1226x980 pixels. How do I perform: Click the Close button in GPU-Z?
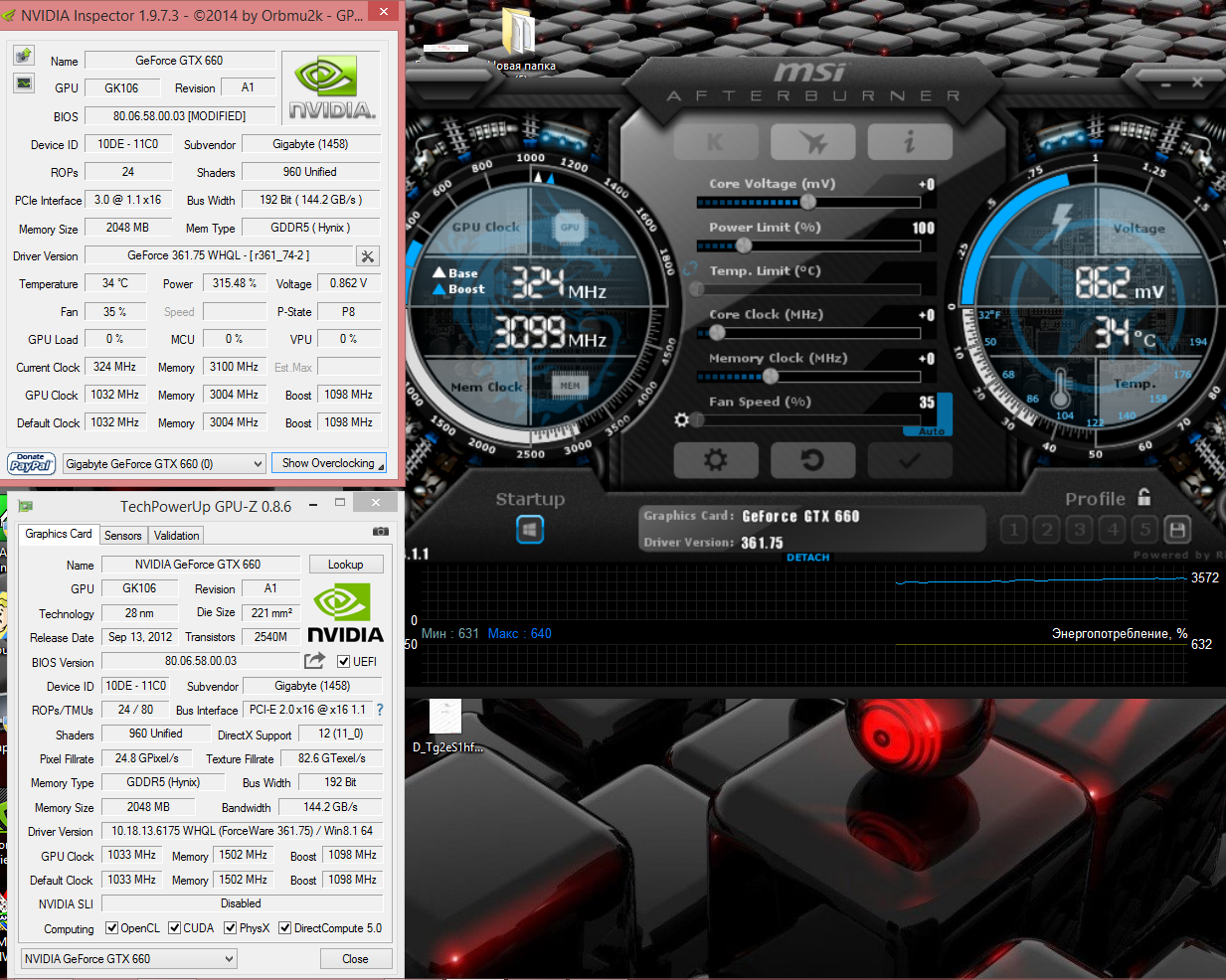pyautogui.click(x=356, y=959)
